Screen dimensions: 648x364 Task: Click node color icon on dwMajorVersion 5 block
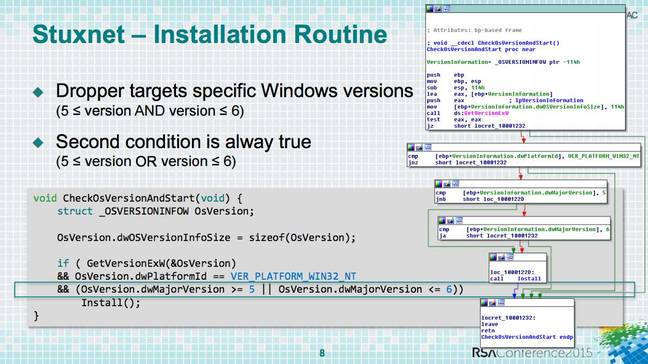(x=439, y=183)
